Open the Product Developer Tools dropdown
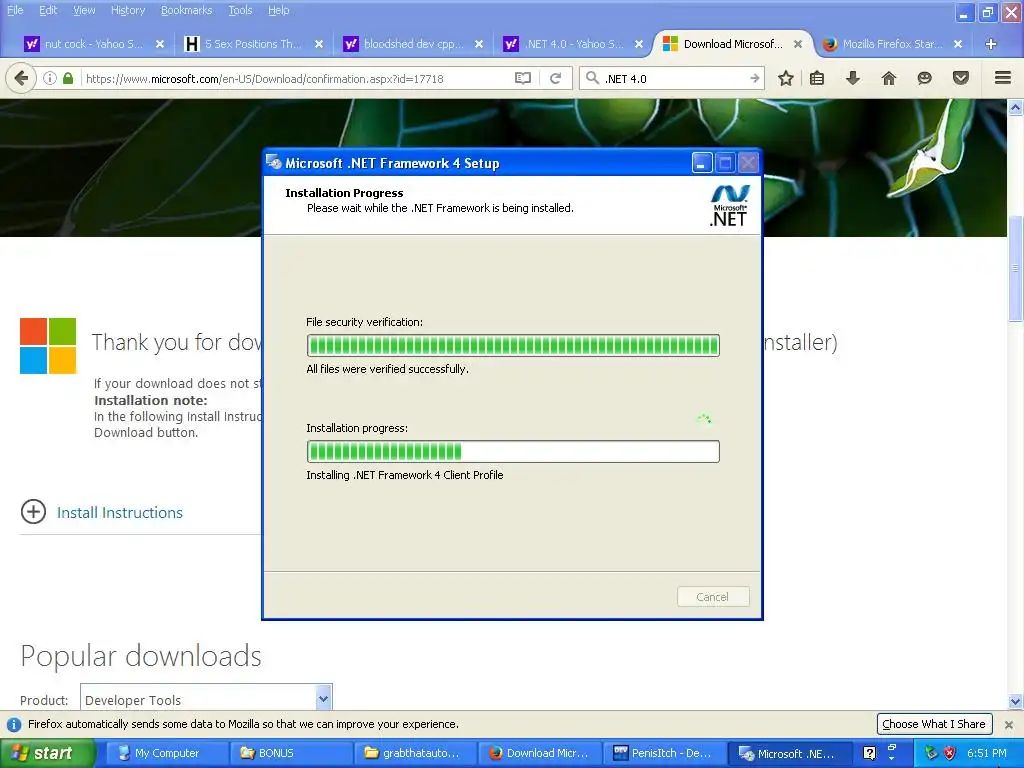The height and width of the screenshot is (768, 1024). click(x=206, y=698)
